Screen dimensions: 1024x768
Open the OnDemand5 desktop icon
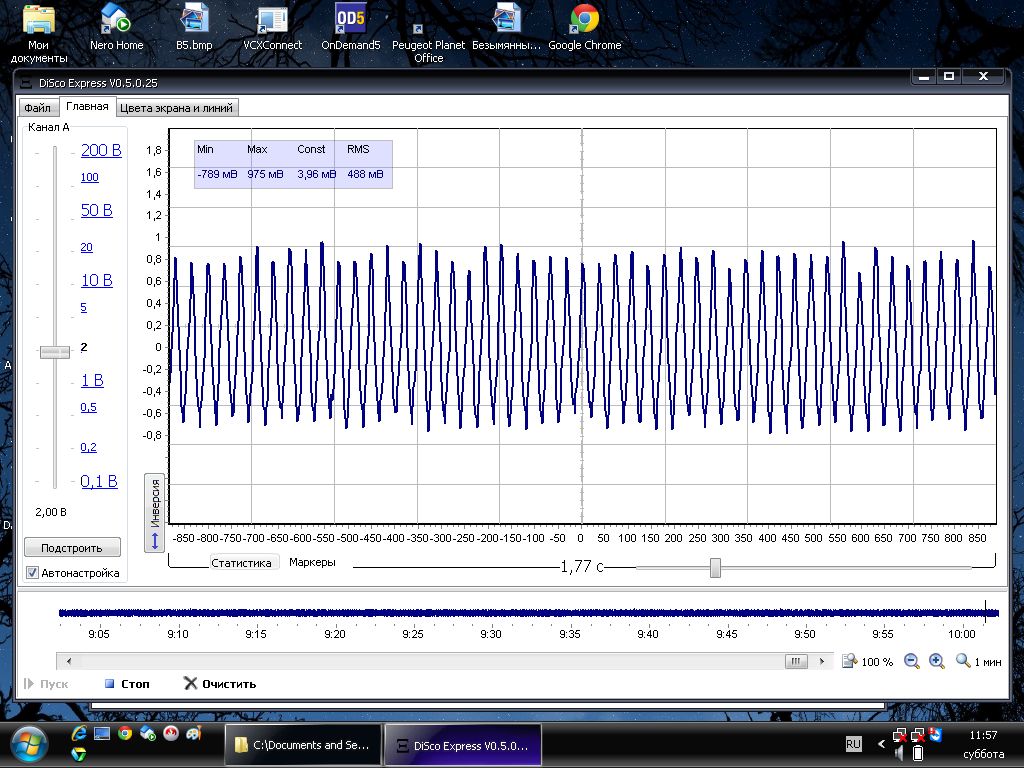351,27
